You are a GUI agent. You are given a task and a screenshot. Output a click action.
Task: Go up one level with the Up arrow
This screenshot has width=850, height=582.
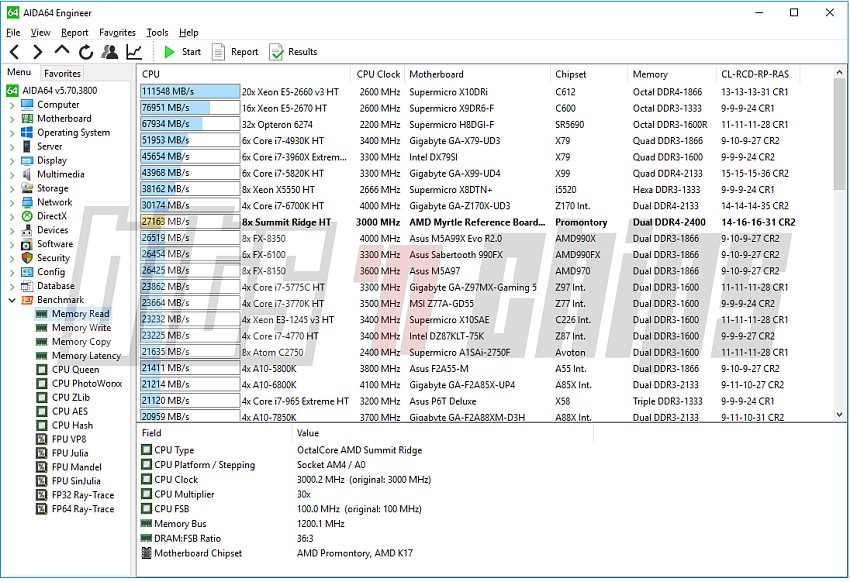[62, 50]
